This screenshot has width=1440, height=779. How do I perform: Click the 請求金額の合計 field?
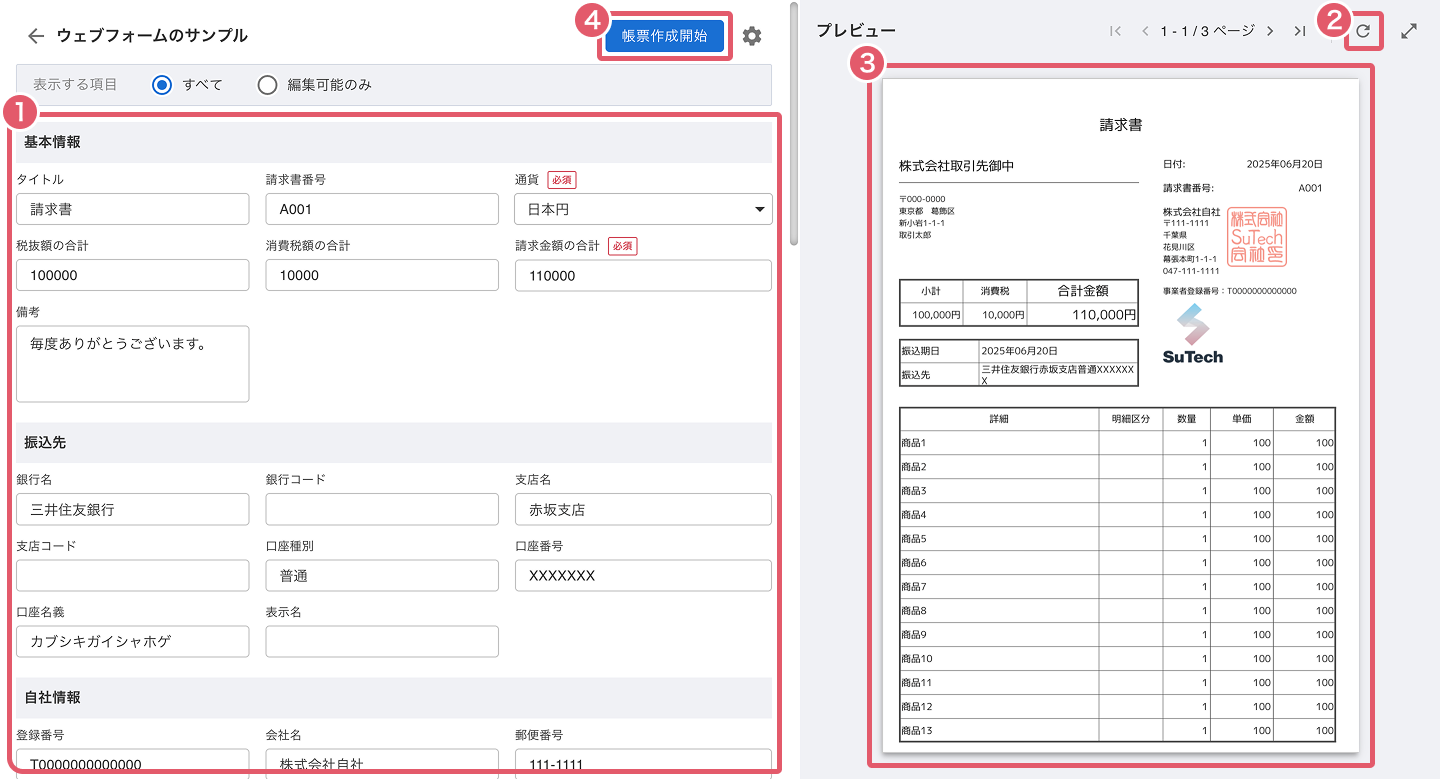643,275
